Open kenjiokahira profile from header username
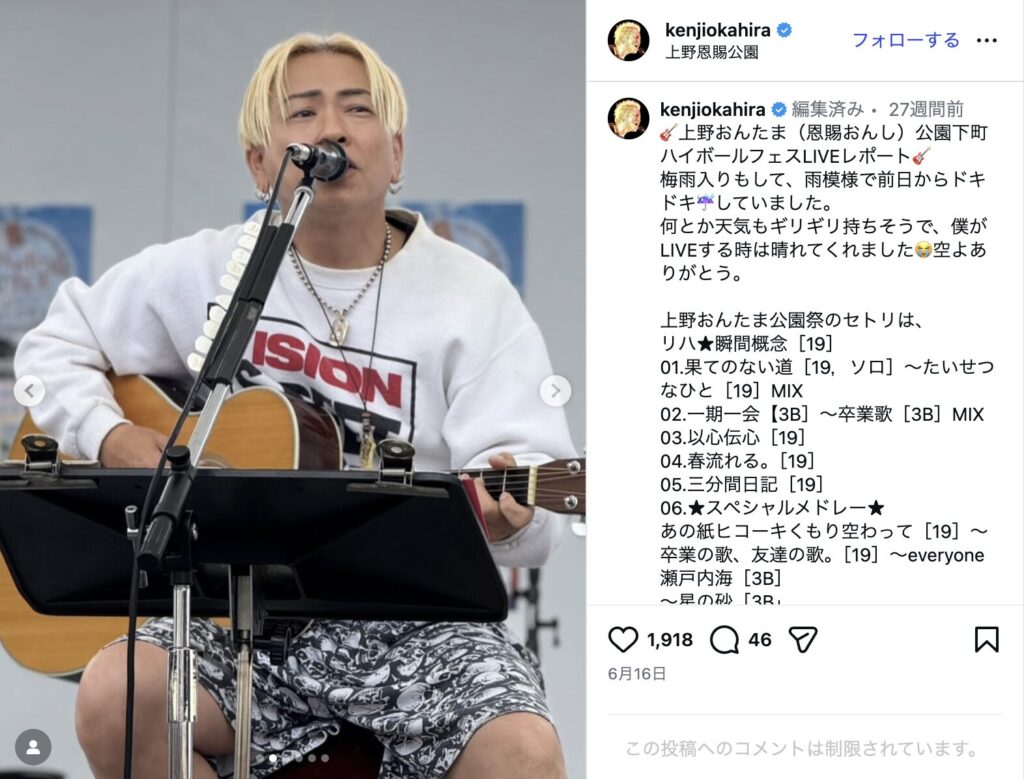This screenshot has height=779, width=1024. tap(718, 30)
